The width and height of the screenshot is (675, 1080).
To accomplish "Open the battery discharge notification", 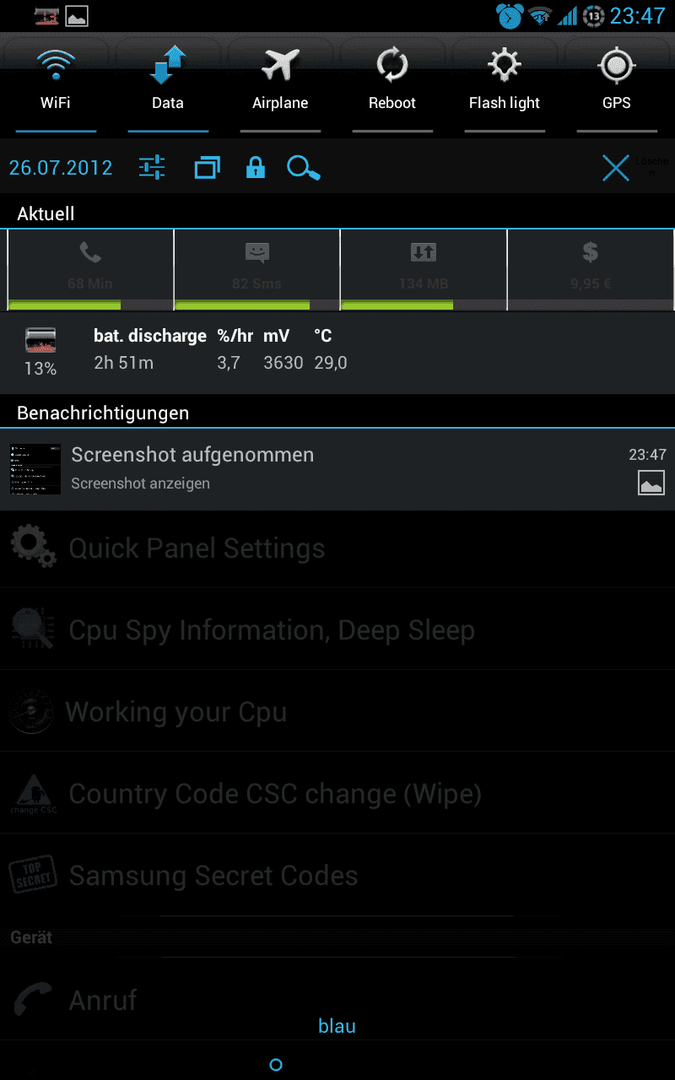I will (338, 353).
